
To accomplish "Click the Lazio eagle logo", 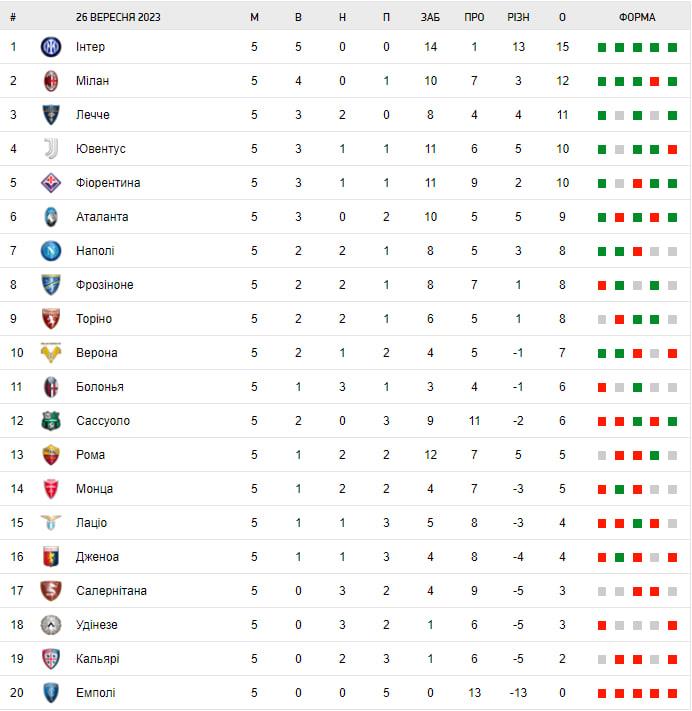I will 51,523.
